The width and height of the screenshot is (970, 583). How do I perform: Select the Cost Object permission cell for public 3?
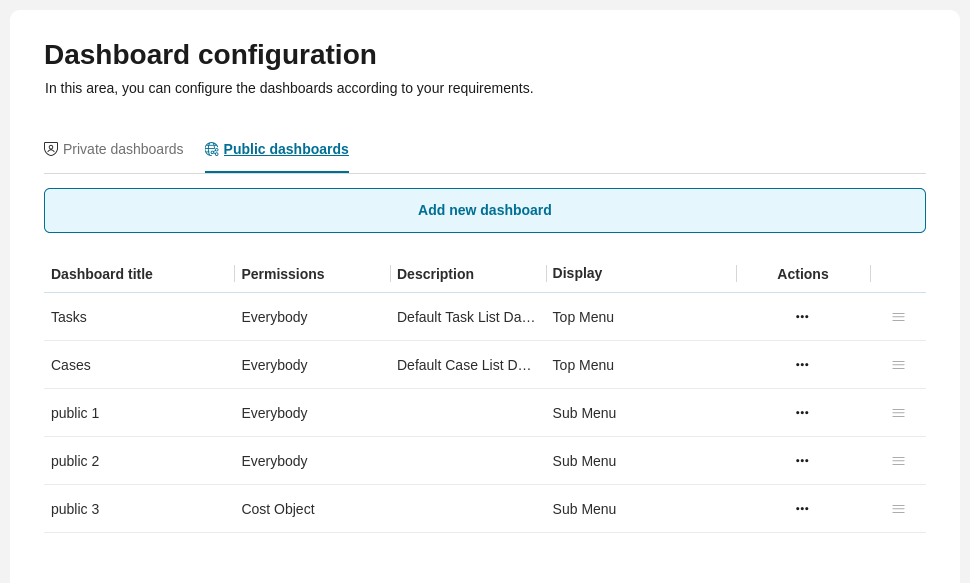click(x=278, y=509)
